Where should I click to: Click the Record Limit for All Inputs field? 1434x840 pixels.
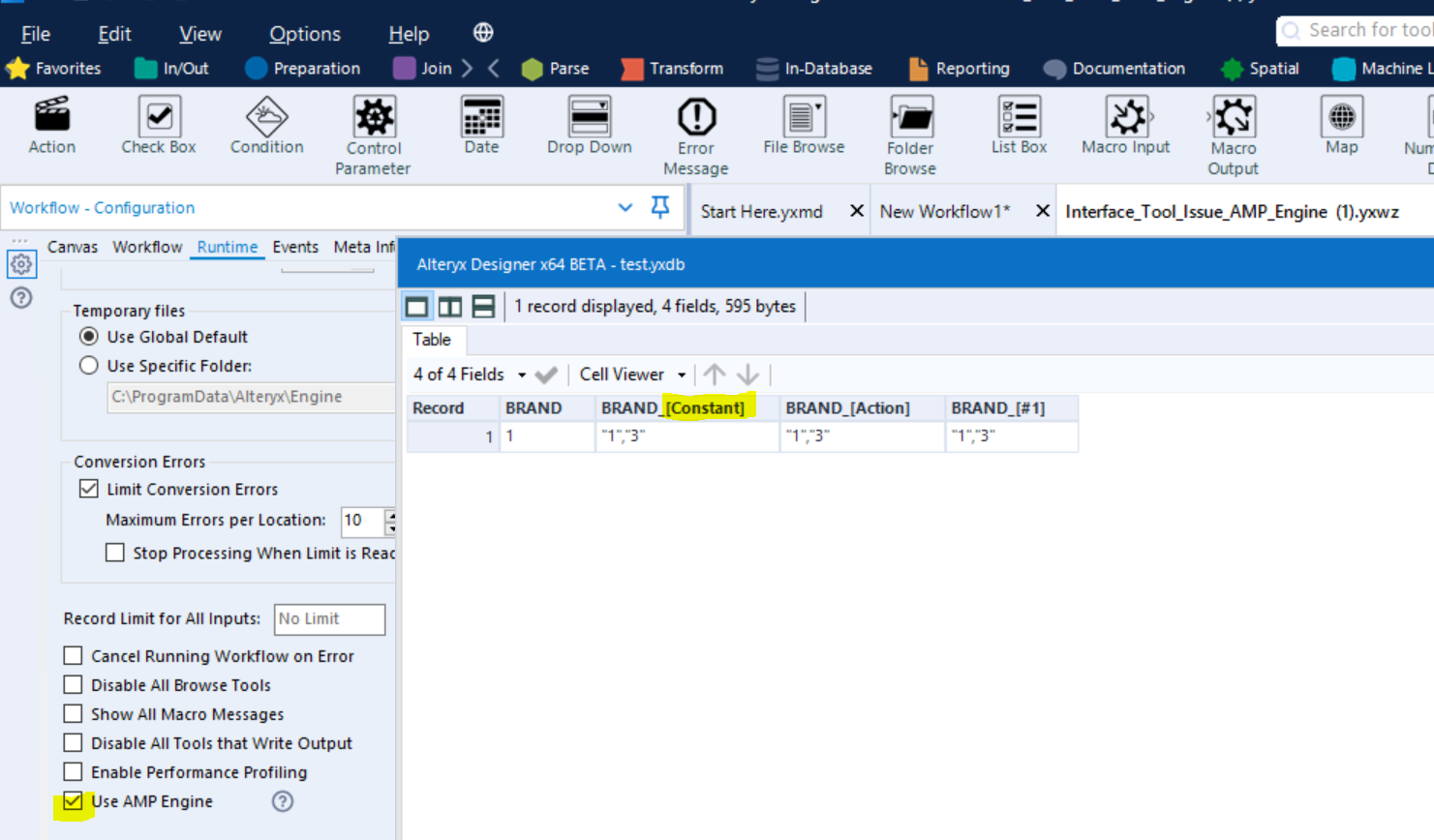(x=329, y=619)
